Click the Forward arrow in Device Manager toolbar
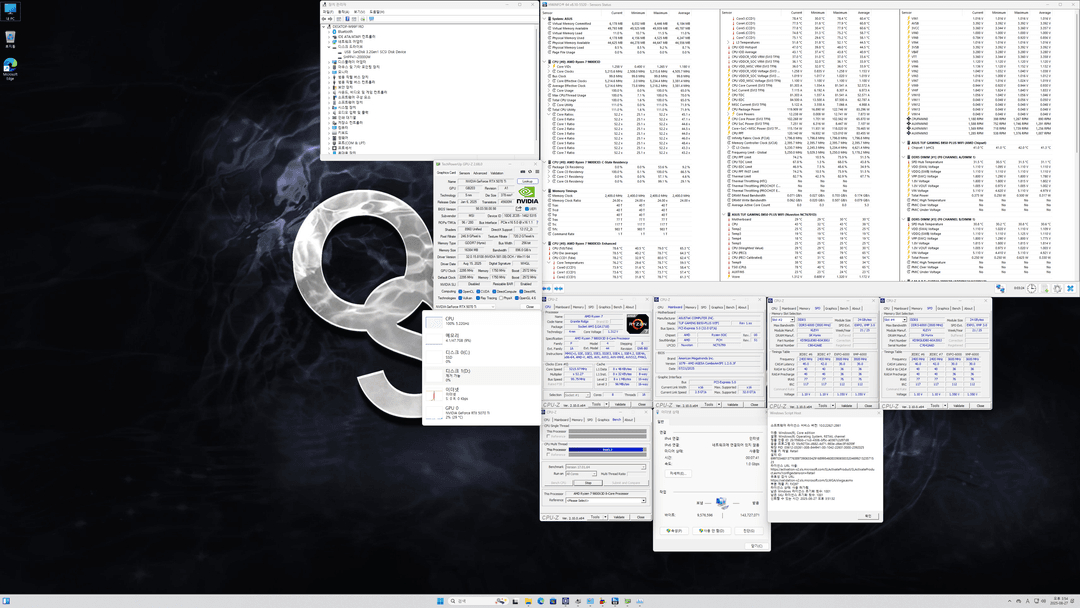This screenshot has width=1080, height=608. coord(330,19)
